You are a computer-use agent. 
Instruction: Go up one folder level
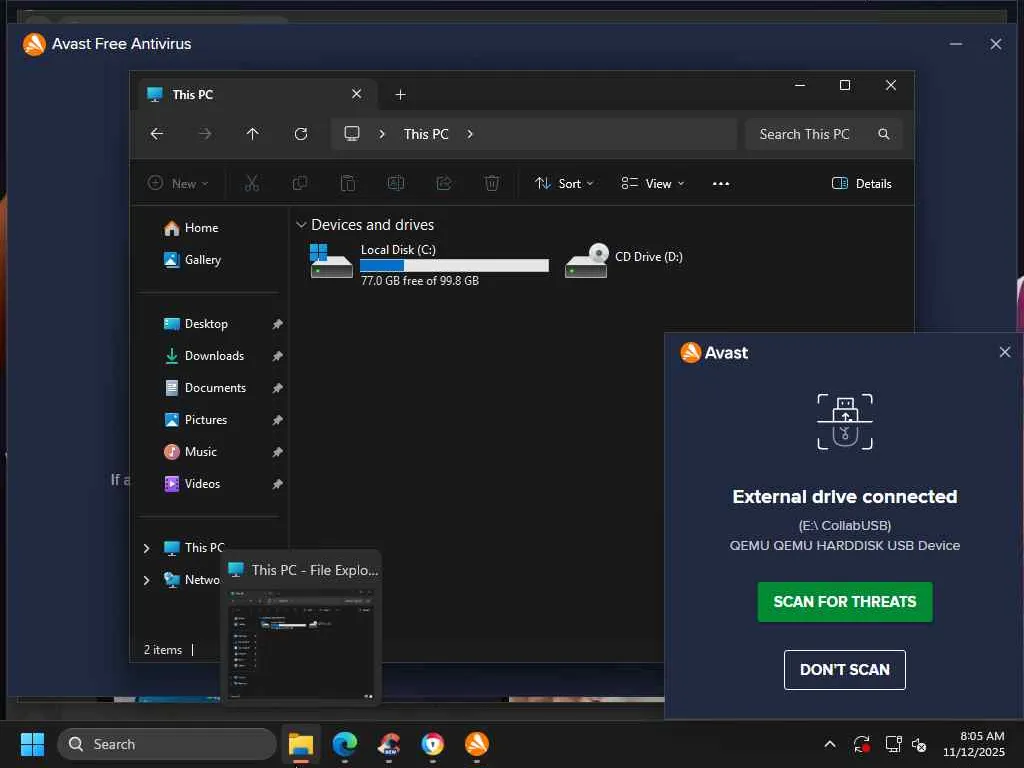(x=253, y=134)
